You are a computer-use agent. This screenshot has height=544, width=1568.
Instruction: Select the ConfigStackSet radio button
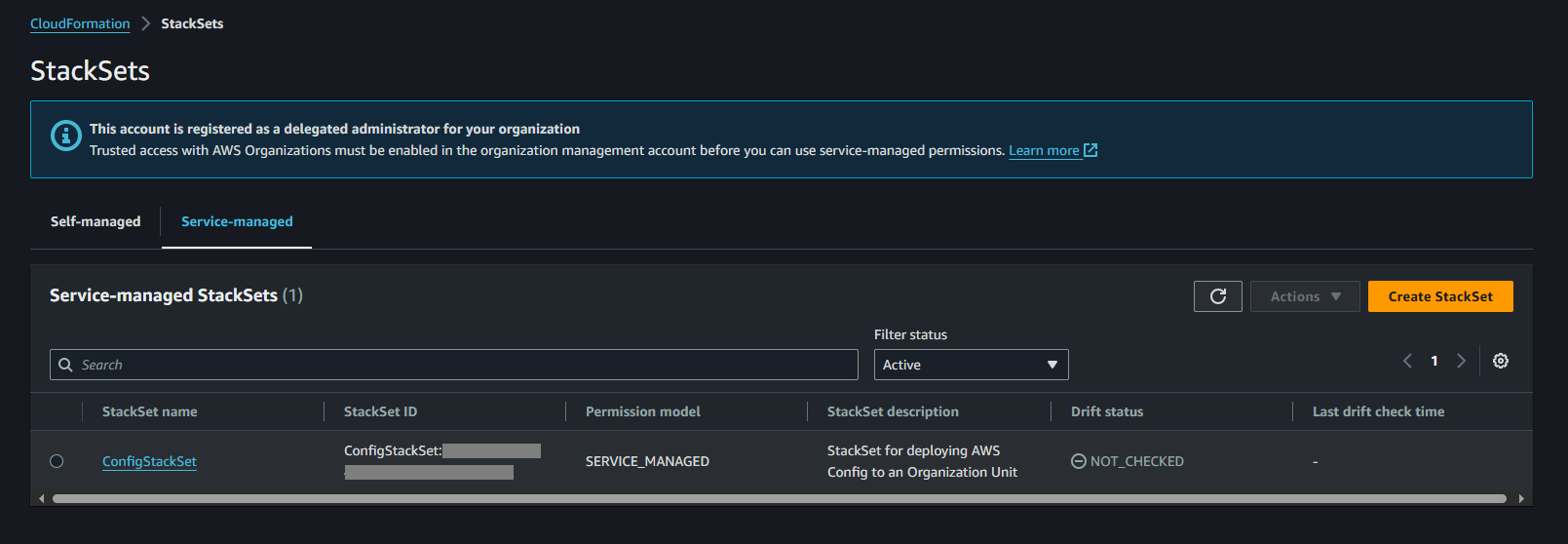click(57, 461)
